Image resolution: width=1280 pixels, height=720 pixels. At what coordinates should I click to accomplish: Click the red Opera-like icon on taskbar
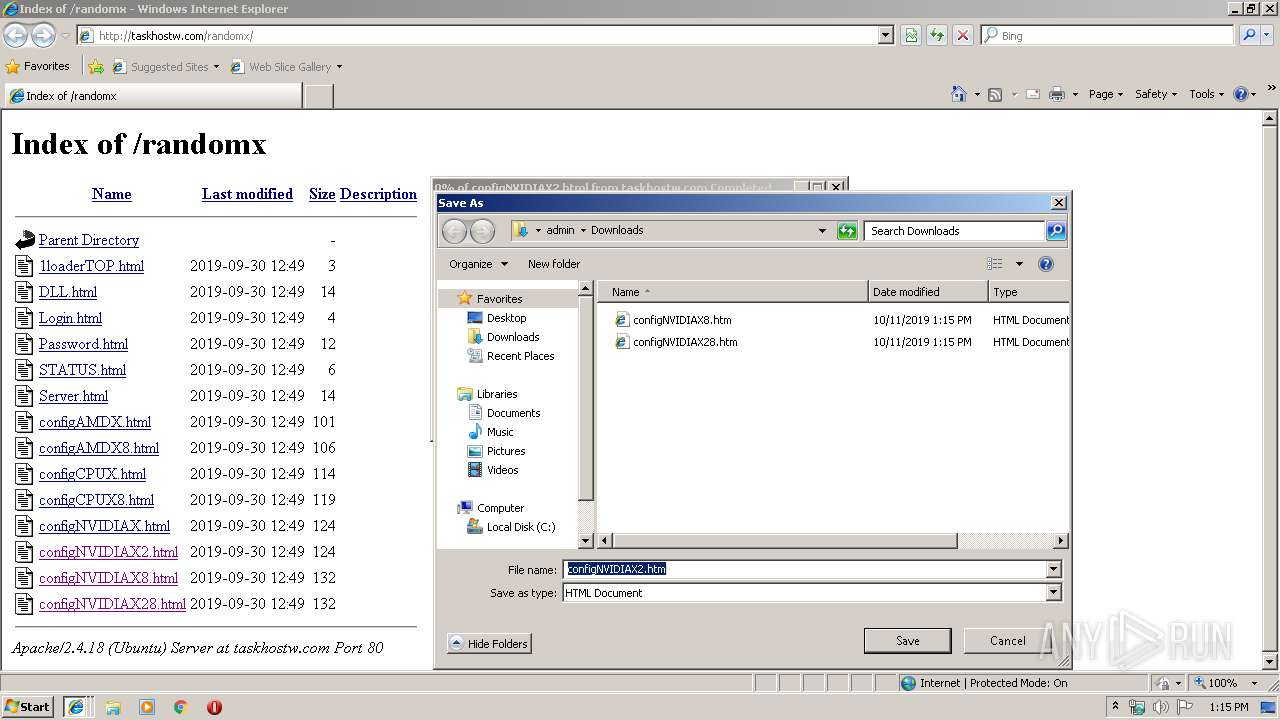214,707
